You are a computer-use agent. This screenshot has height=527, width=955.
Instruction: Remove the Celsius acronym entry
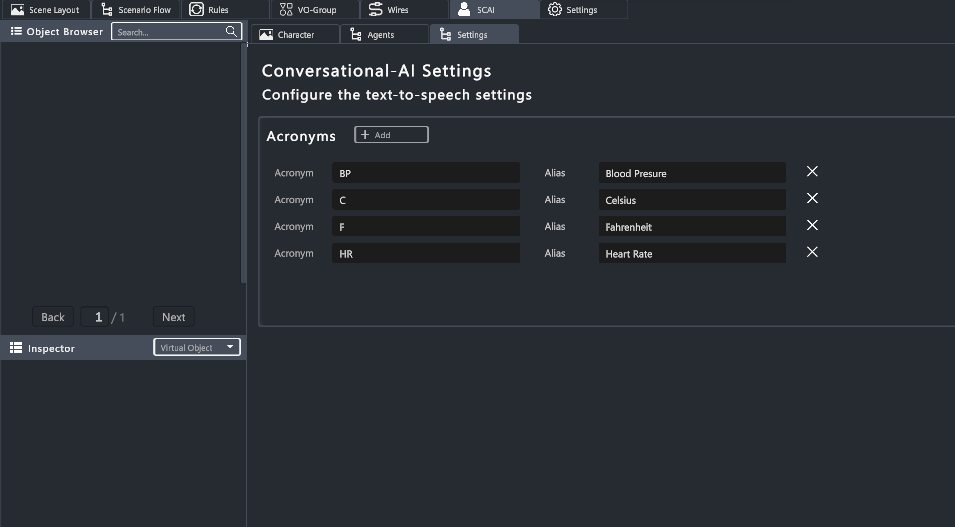pyautogui.click(x=812, y=199)
